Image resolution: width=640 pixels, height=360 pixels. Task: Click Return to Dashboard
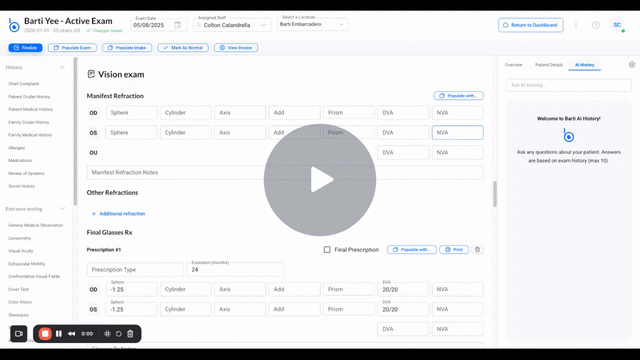point(531,25)
